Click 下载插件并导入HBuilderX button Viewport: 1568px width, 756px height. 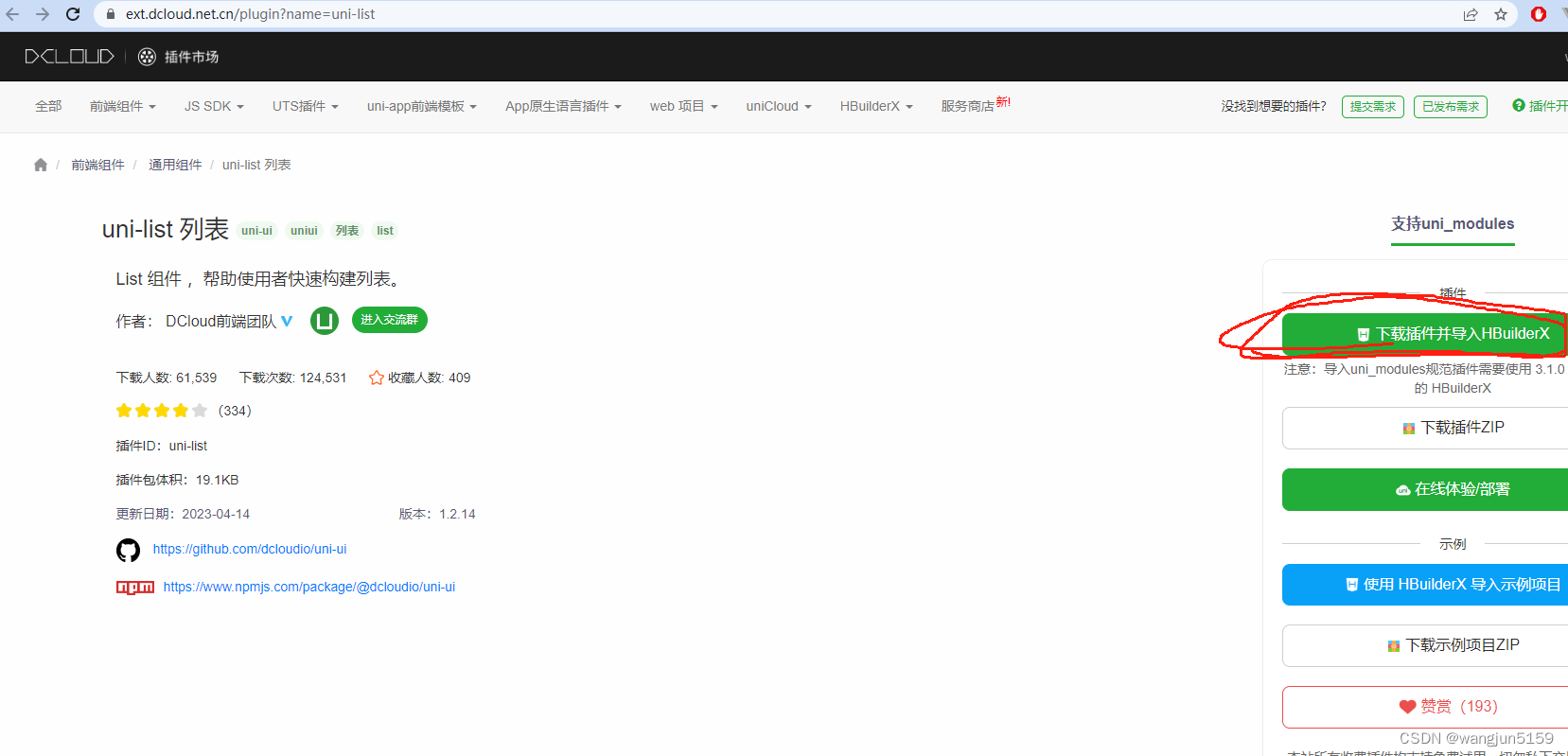(1425, 334)
